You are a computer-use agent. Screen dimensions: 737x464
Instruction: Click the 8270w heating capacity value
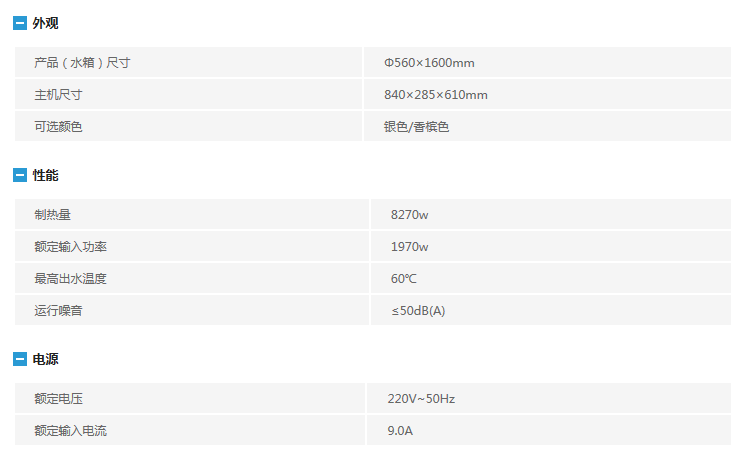pos(410,215)
